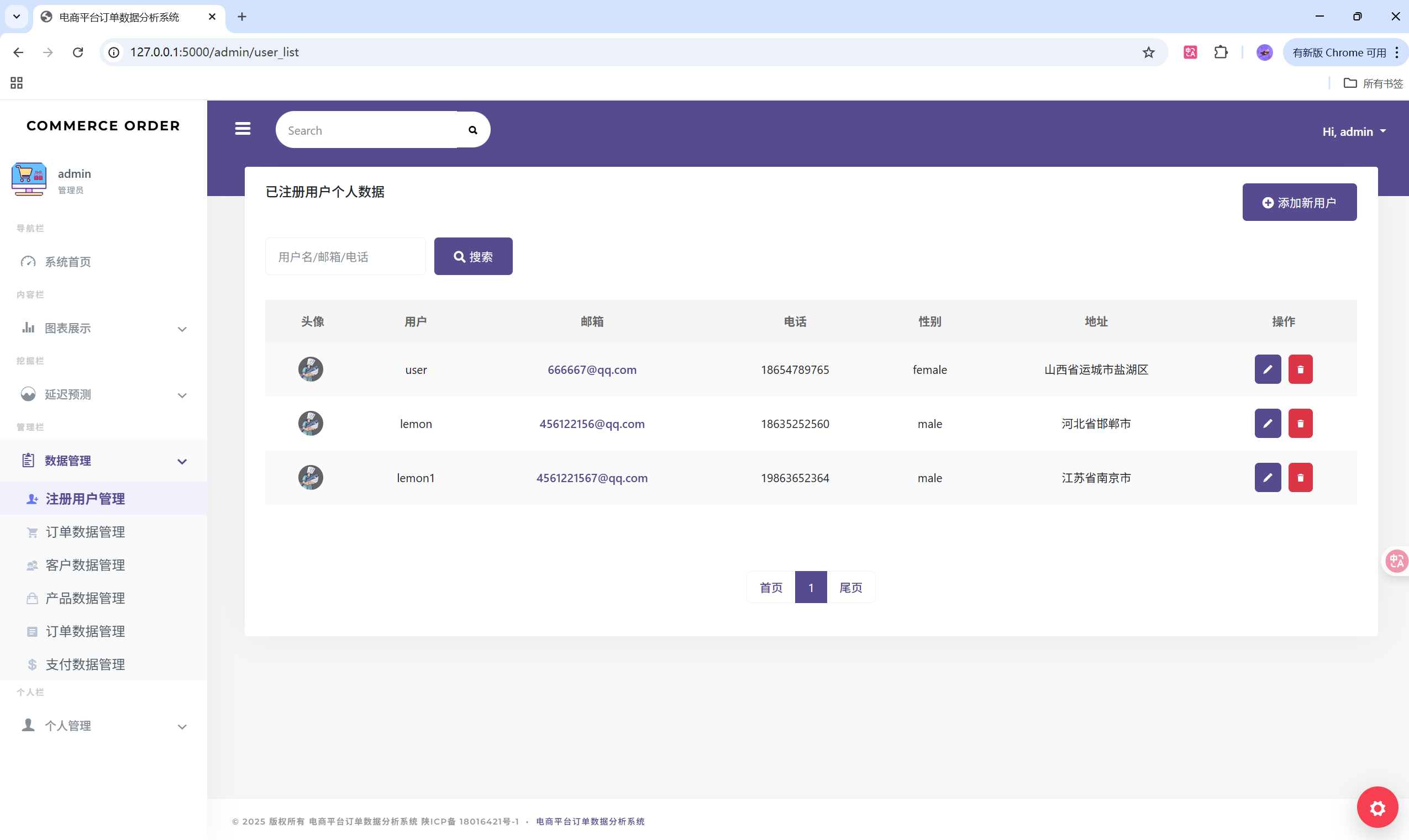
Task: Open 客户数据管理 in sidebar
Action: click(85, 565)
